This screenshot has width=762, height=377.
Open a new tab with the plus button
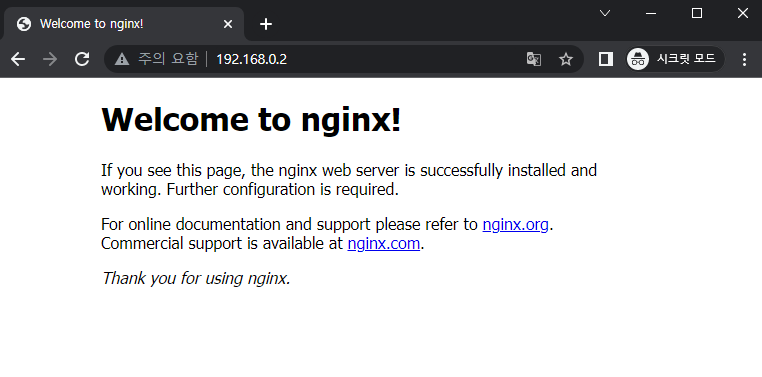tap(266, 24)
